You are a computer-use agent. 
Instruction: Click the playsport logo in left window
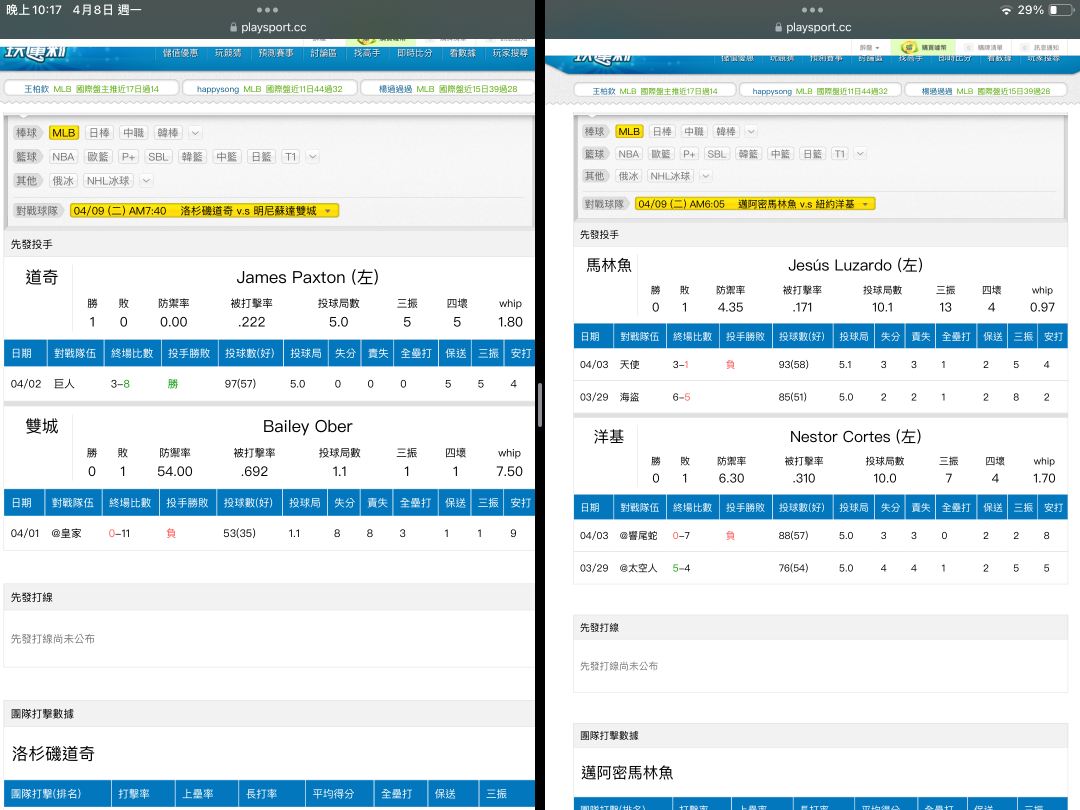(34, 54)
